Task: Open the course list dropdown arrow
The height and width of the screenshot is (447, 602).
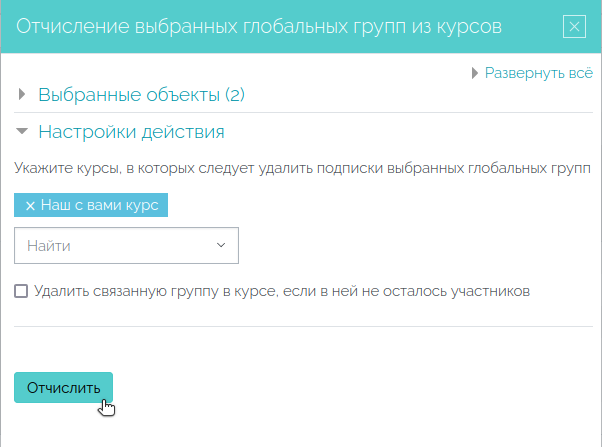Action: [221, 245]
